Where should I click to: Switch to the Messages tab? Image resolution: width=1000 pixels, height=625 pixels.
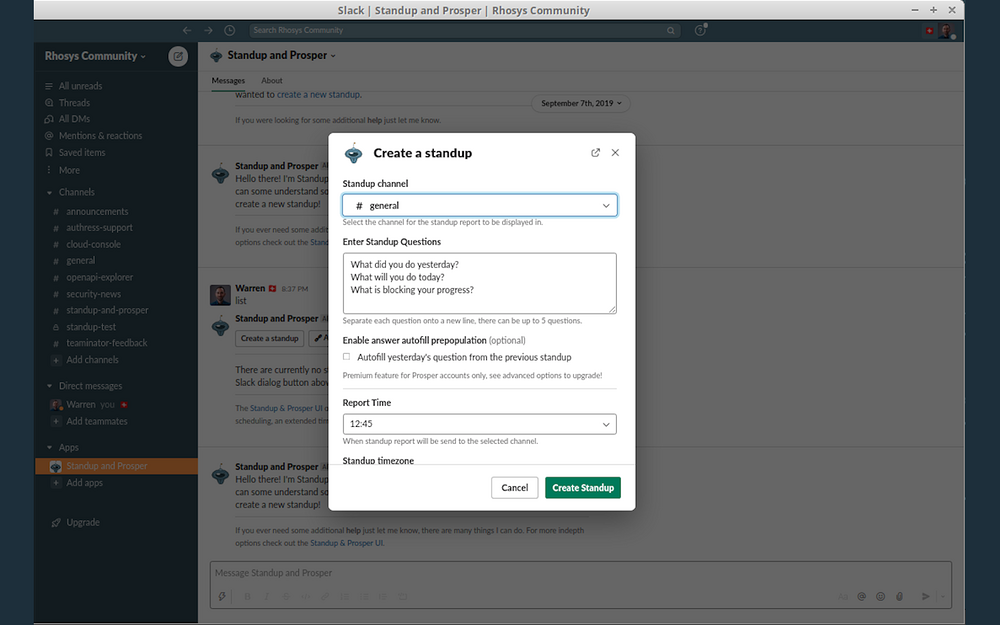[x=228, y=80]
